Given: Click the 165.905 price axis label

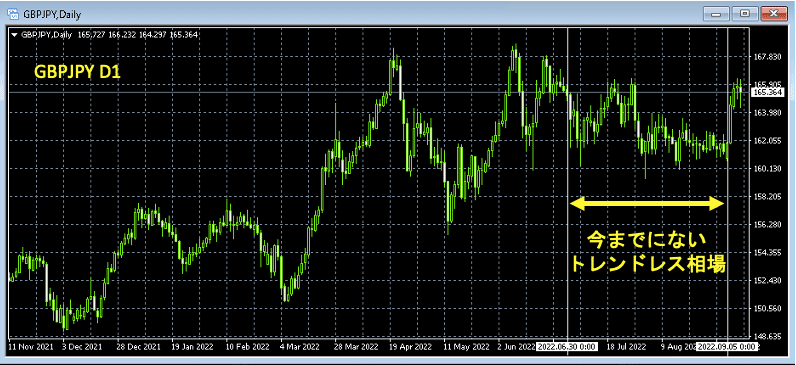Looking at the screenshot, I should pyautogui.click(x=767, y=85).
